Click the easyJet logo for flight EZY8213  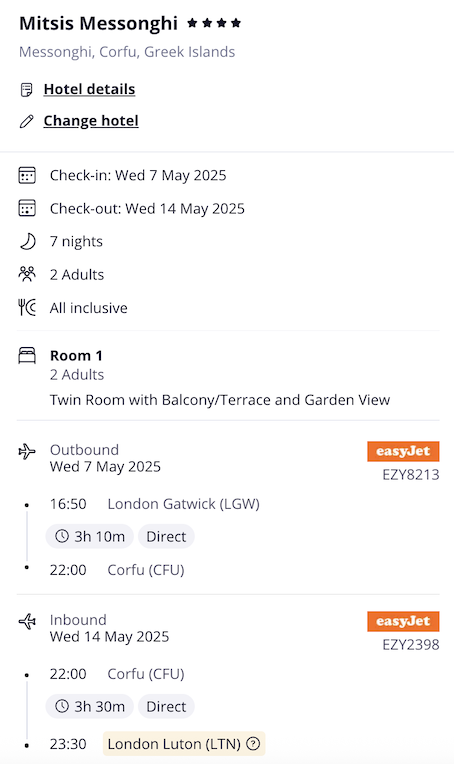click(x=403, y=451)
